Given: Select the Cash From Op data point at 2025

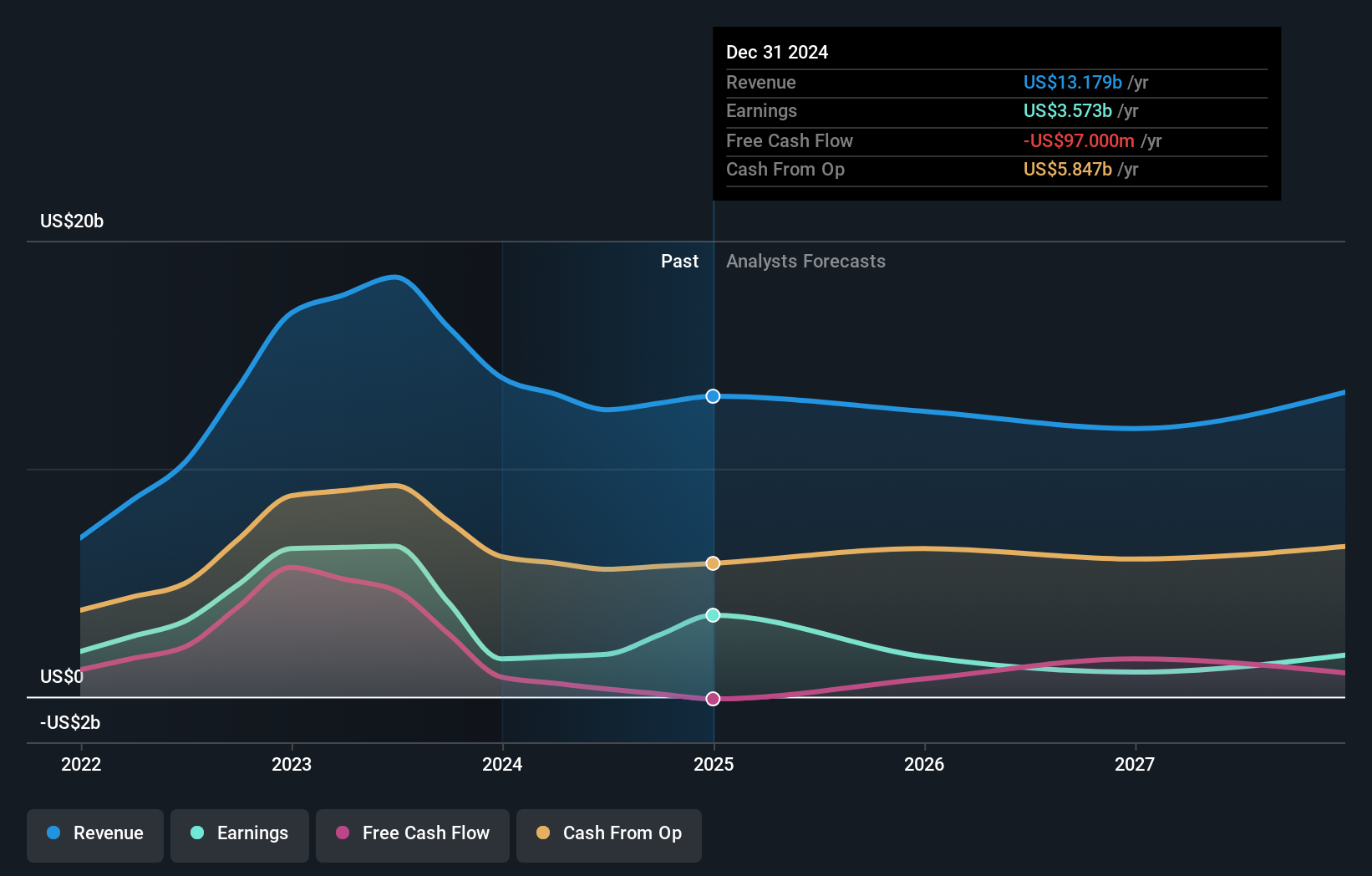Looking at the screenshot, I should (713, 563).
